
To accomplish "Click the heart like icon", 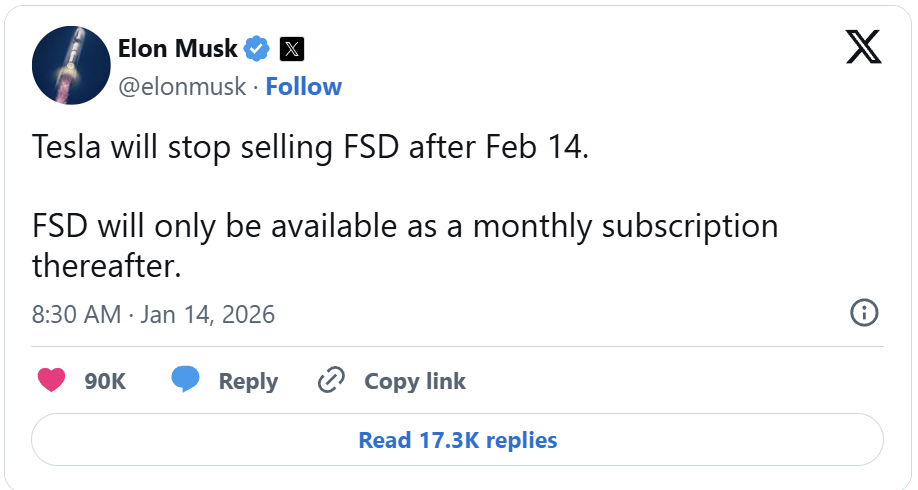I will click(x=52, y=381).
